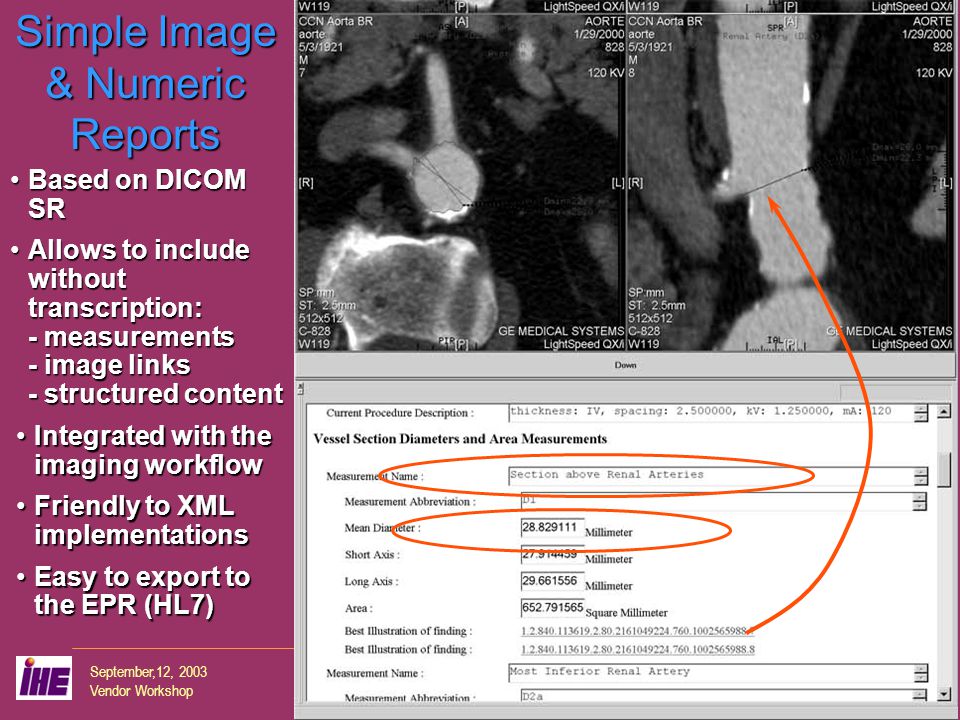Click the IHE logo
Viewport: 960px width, 720px height.
[44, 678]
